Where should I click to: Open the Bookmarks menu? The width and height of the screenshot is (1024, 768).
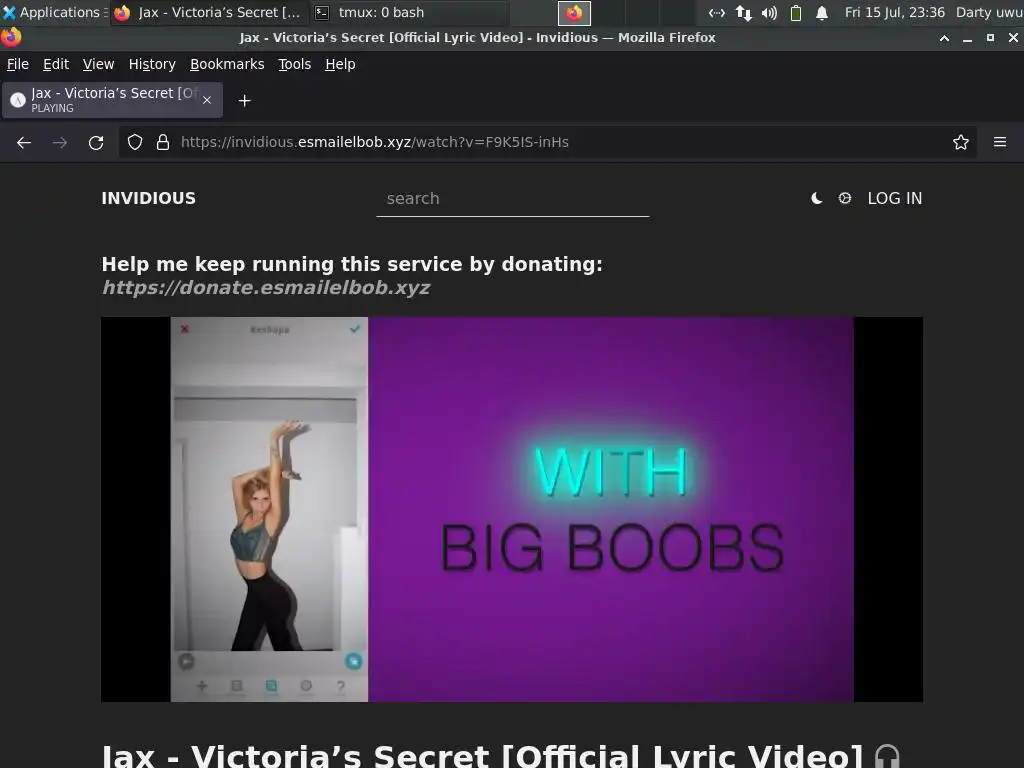coord(227,64)
